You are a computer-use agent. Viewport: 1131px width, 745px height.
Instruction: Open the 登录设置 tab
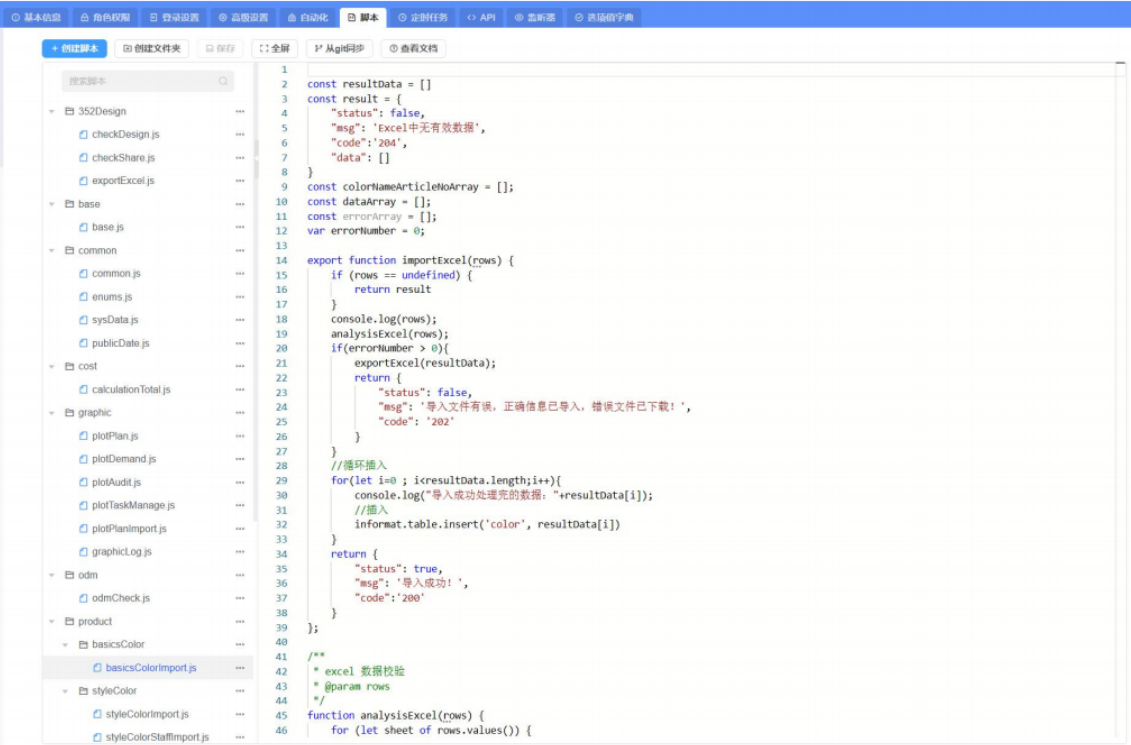(174, 17)
